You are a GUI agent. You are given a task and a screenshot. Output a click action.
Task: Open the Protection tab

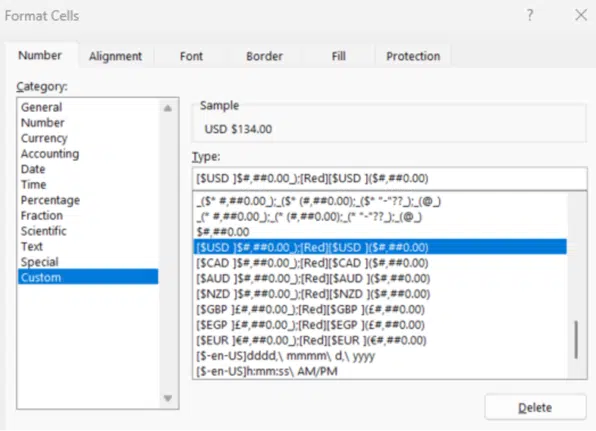(413, 56)
